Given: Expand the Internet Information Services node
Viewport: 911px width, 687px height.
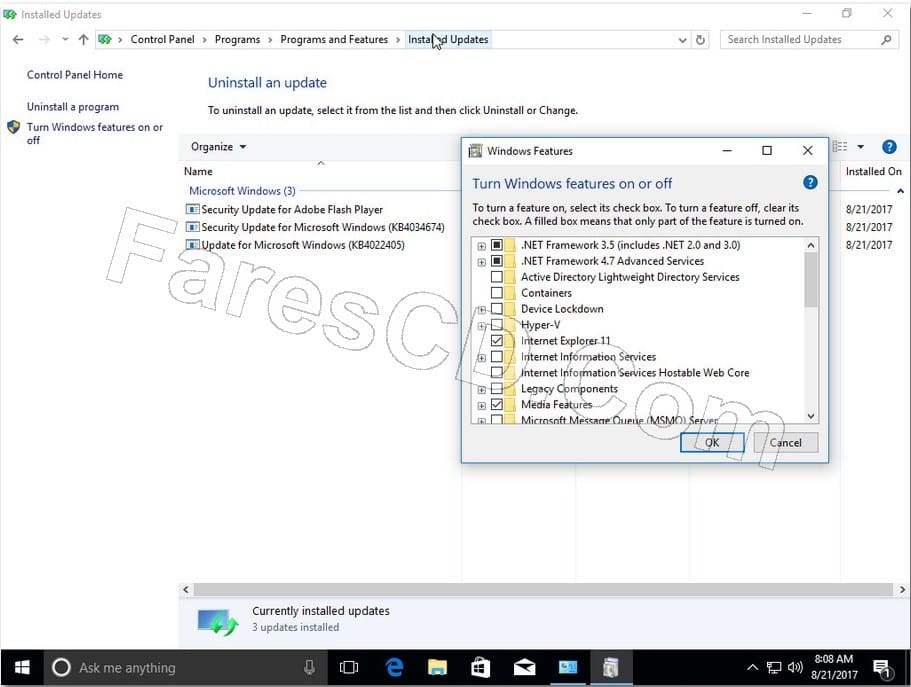Looking at the screenshot, I should click(482, 358).
